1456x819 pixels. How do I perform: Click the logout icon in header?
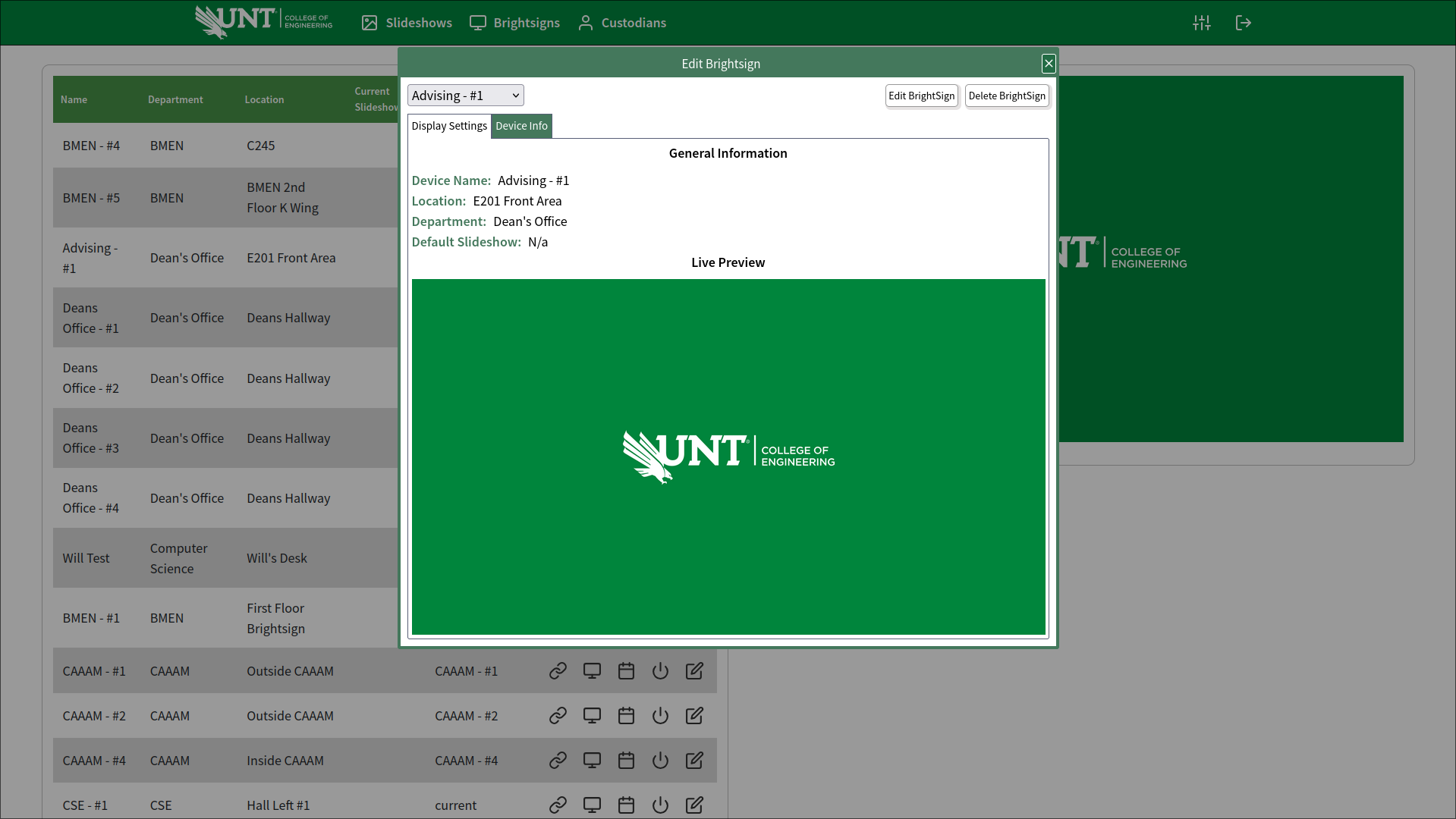pos(1243,23)
